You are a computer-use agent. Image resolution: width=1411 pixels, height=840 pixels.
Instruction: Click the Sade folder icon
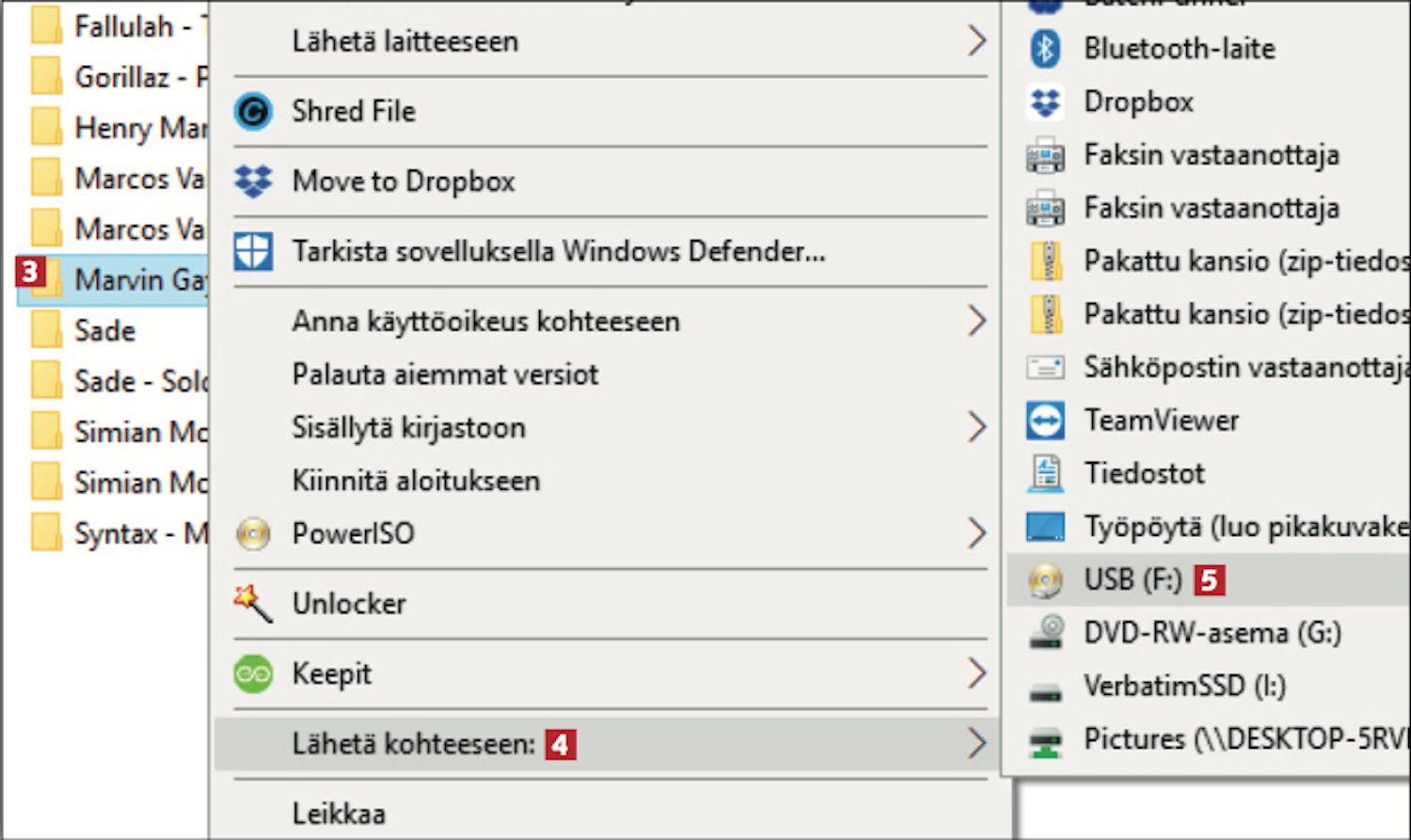46,331
